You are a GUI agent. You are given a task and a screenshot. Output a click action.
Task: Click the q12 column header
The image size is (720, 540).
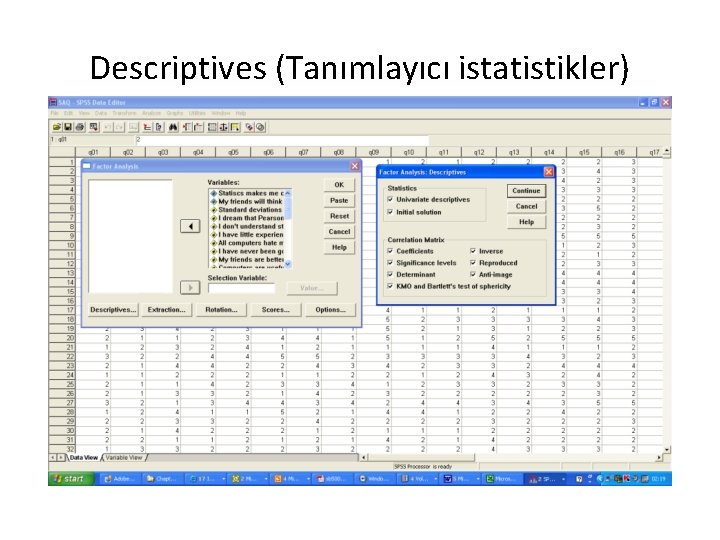(479, 152)
